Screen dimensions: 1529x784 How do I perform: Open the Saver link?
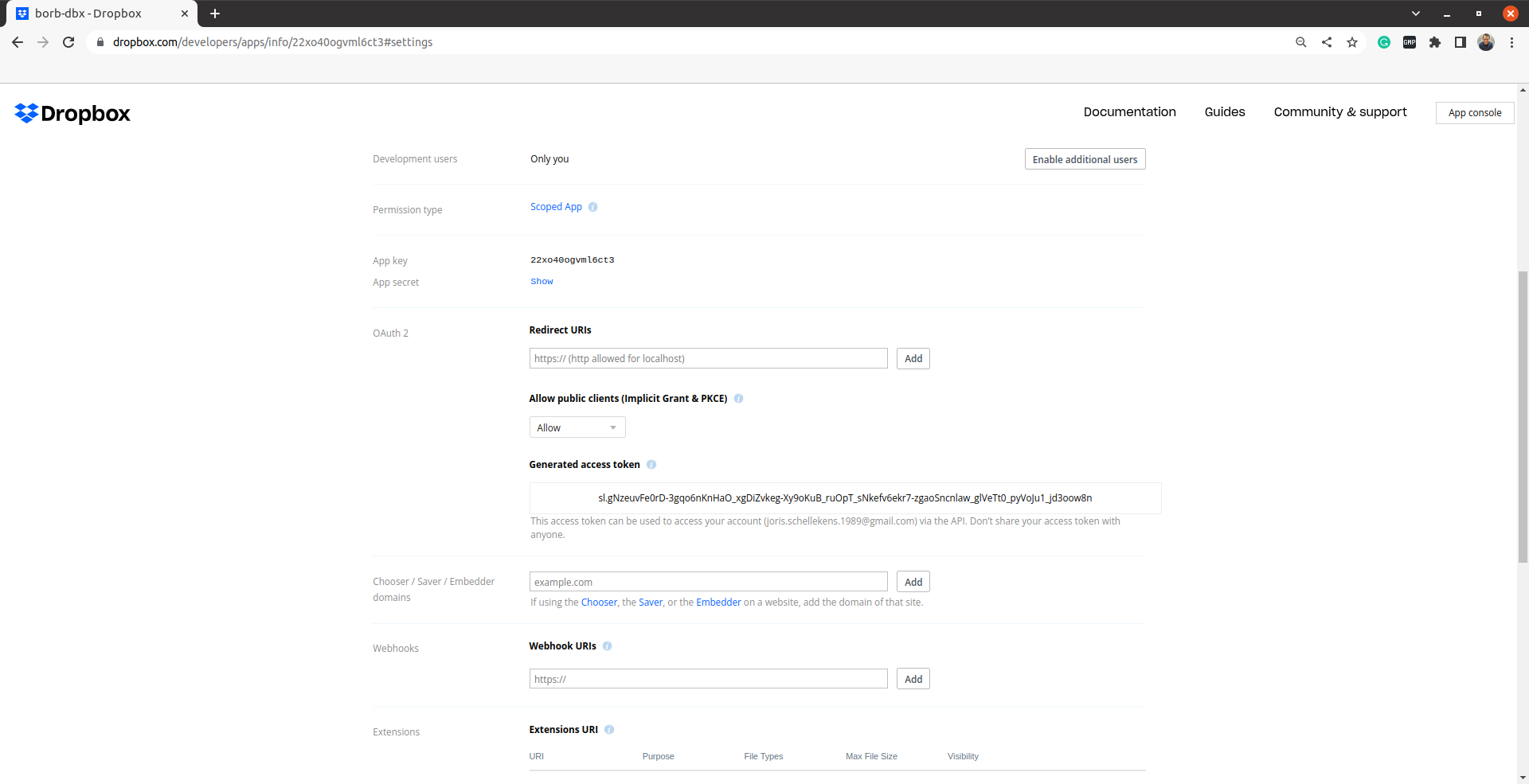click(x=651, y=603)
